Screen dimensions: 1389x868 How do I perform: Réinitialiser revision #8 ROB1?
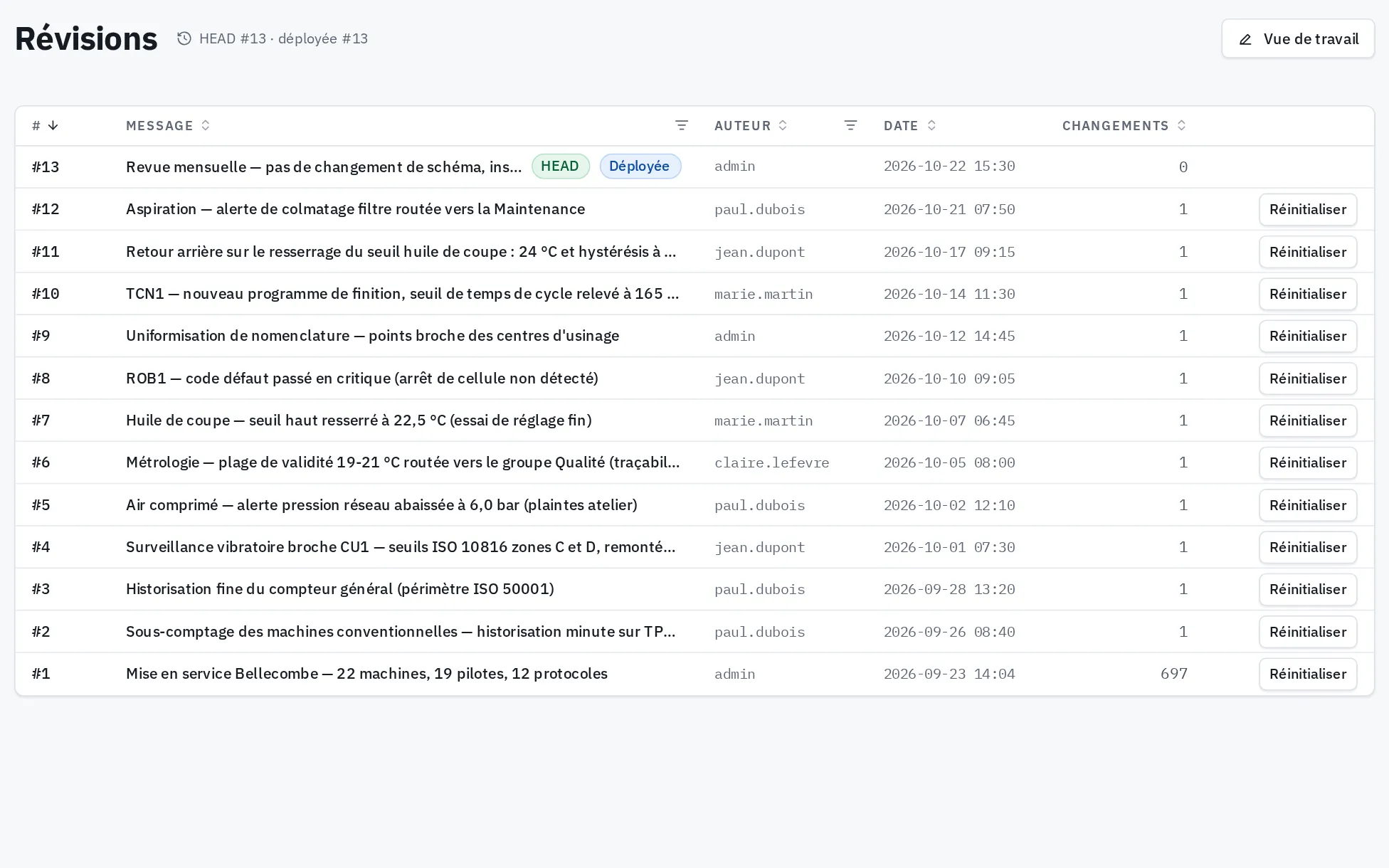(1308, 379)
